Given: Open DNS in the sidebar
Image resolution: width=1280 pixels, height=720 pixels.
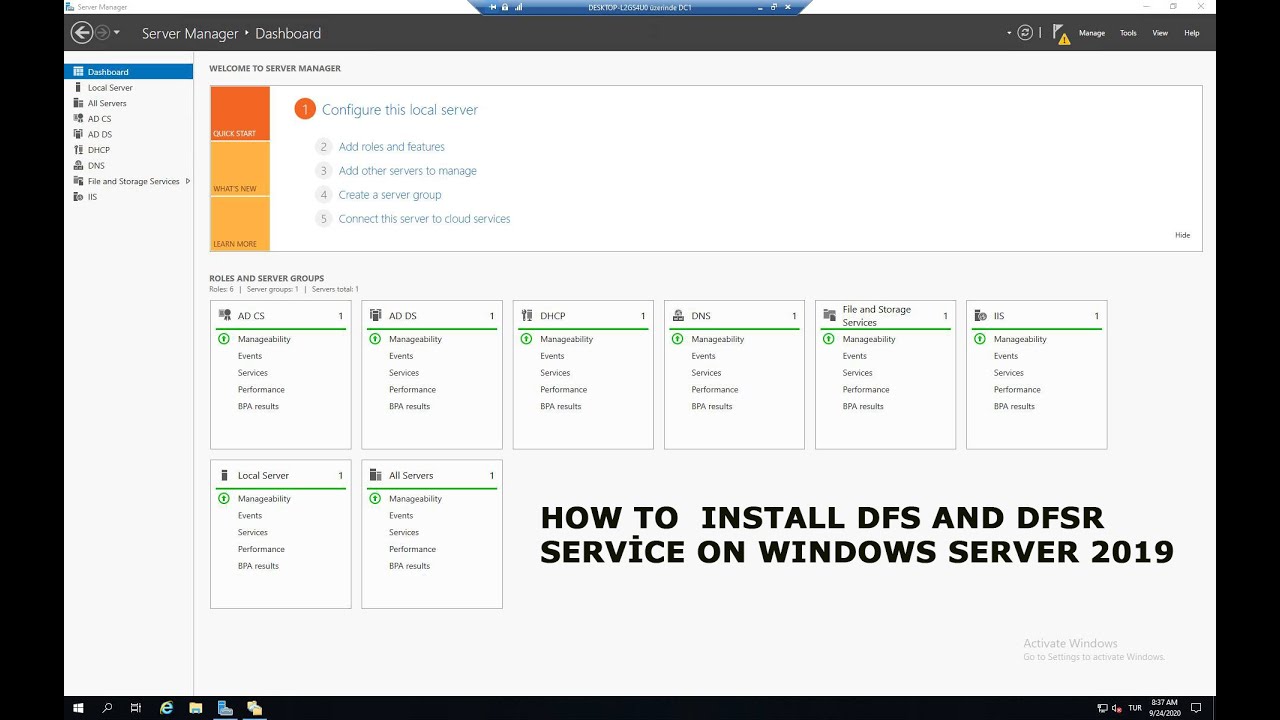Looking at the screenshot, I should [128, 166].
